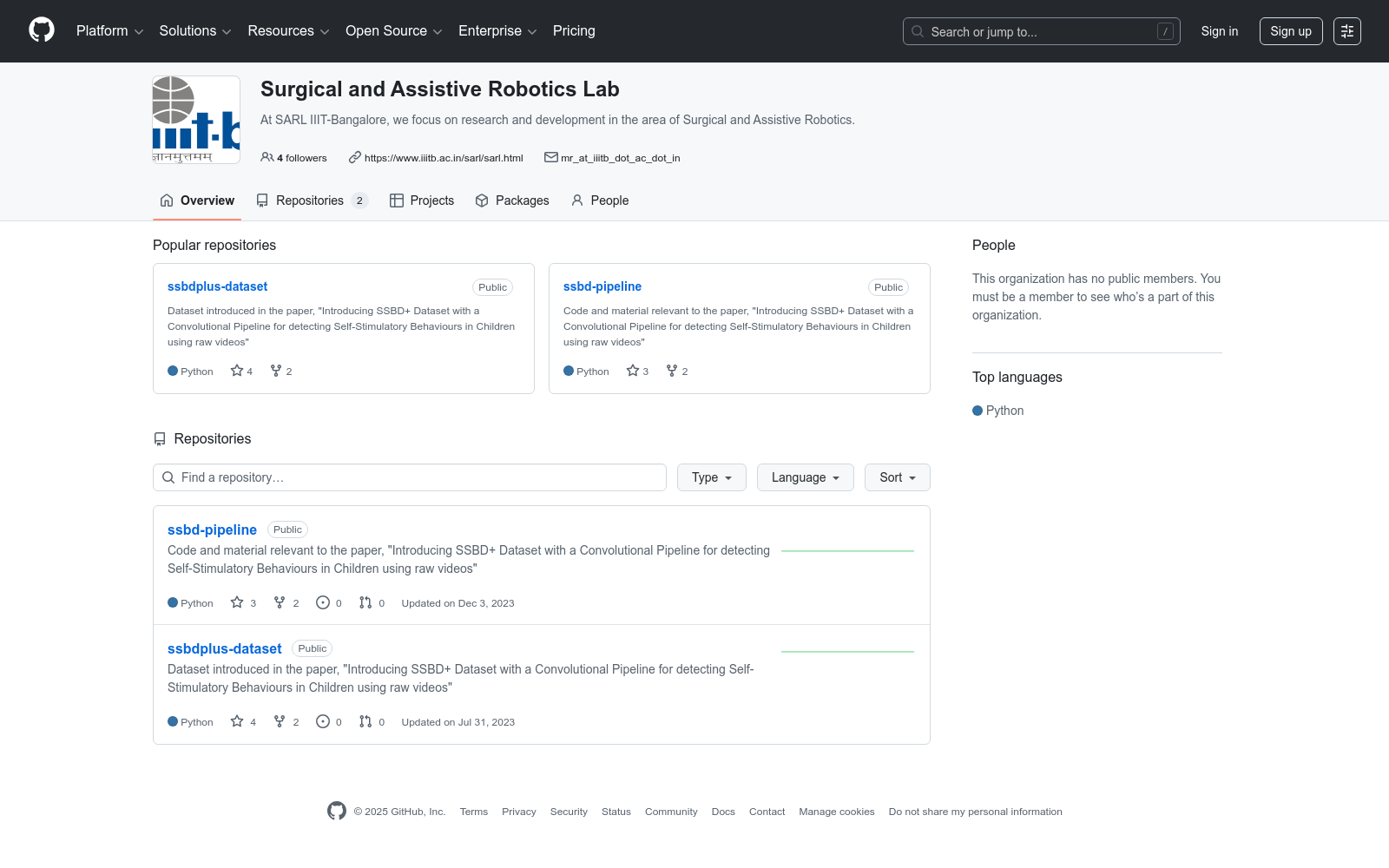Open Terms footer link
The width and height of the screenshot is (1389, 868).
coord(474,812)
